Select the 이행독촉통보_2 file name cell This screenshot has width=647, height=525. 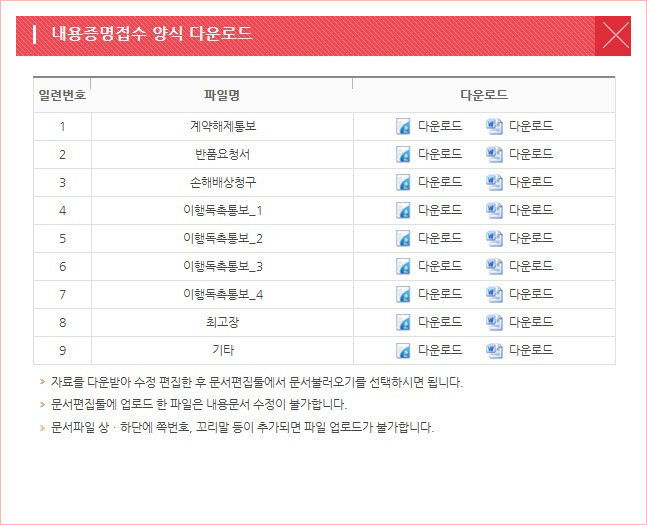click(222, 239)
